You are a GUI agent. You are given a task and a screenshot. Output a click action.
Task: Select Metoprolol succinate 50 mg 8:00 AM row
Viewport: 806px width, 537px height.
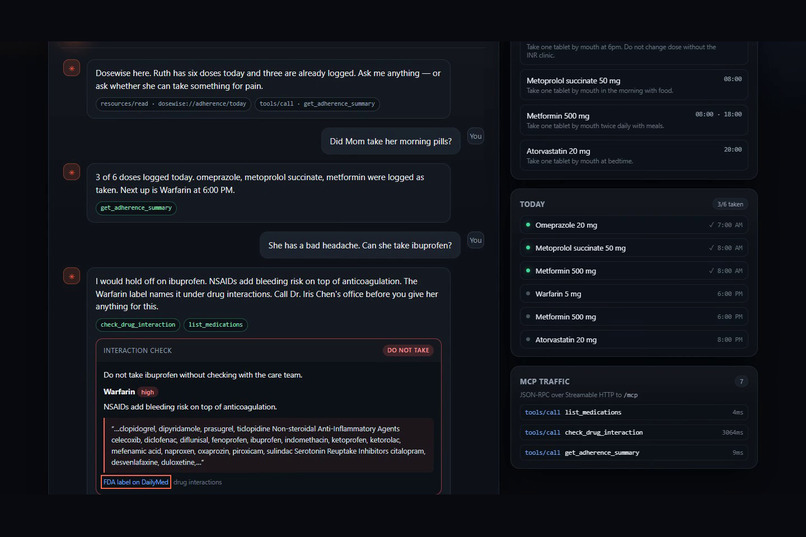pyautogui.click(x=634, y=248)
